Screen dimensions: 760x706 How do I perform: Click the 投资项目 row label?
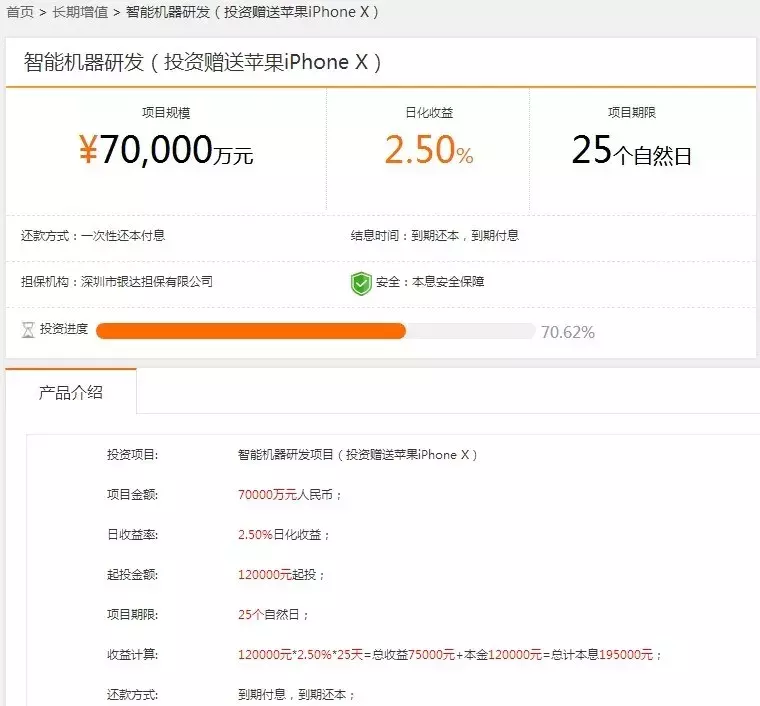click(132, 455)
